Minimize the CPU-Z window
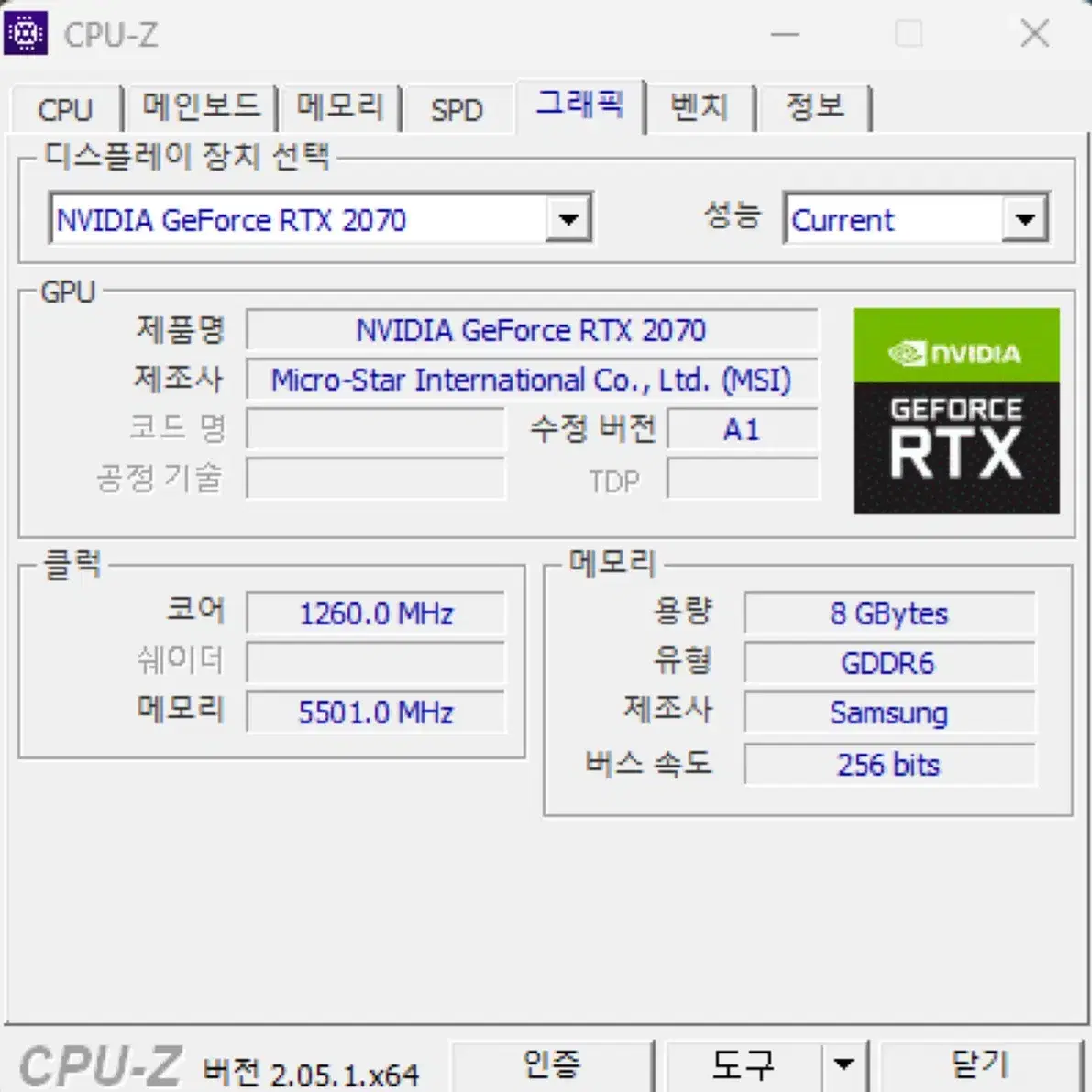The image size is (1092, 1092). point(785,33)
